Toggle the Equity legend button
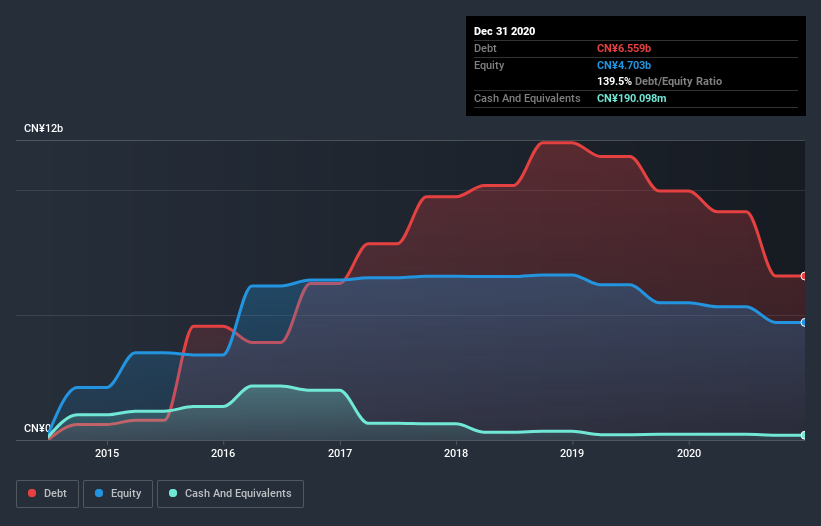Image resolution: width=821 pixels, height=526 pixels. point(118,494)
